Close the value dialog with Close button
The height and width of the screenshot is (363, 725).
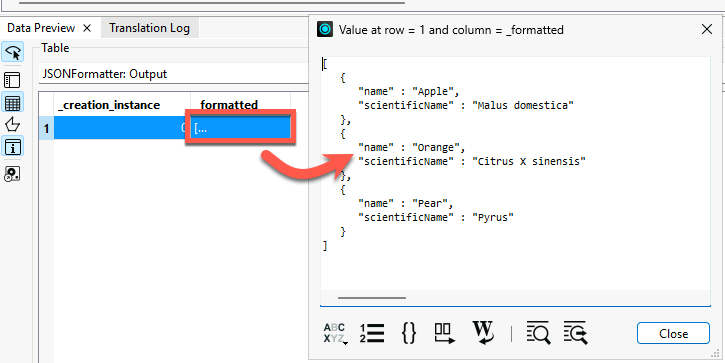pos(673,333)
